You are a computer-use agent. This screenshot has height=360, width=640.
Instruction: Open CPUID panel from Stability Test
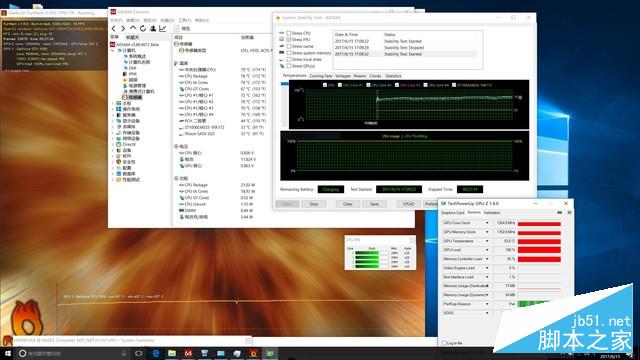point(408,204)
